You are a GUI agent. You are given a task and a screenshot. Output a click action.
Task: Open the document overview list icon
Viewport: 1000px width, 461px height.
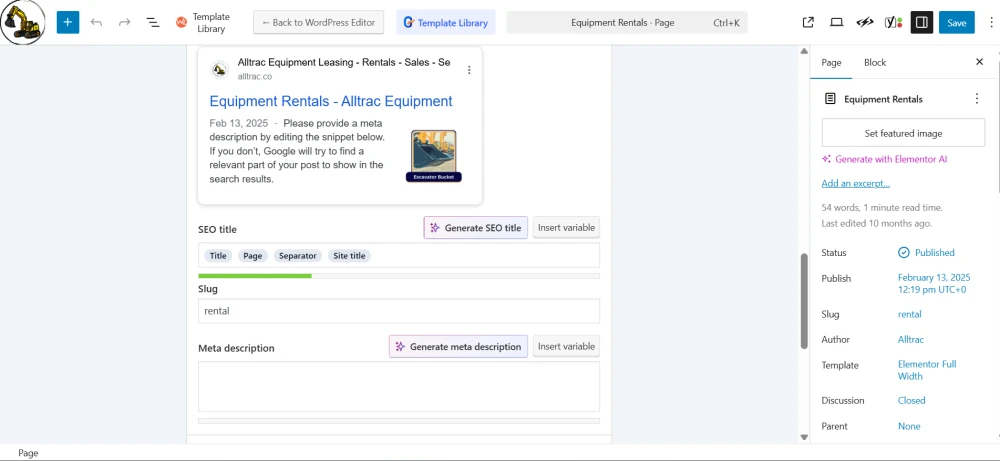(152, 22)
